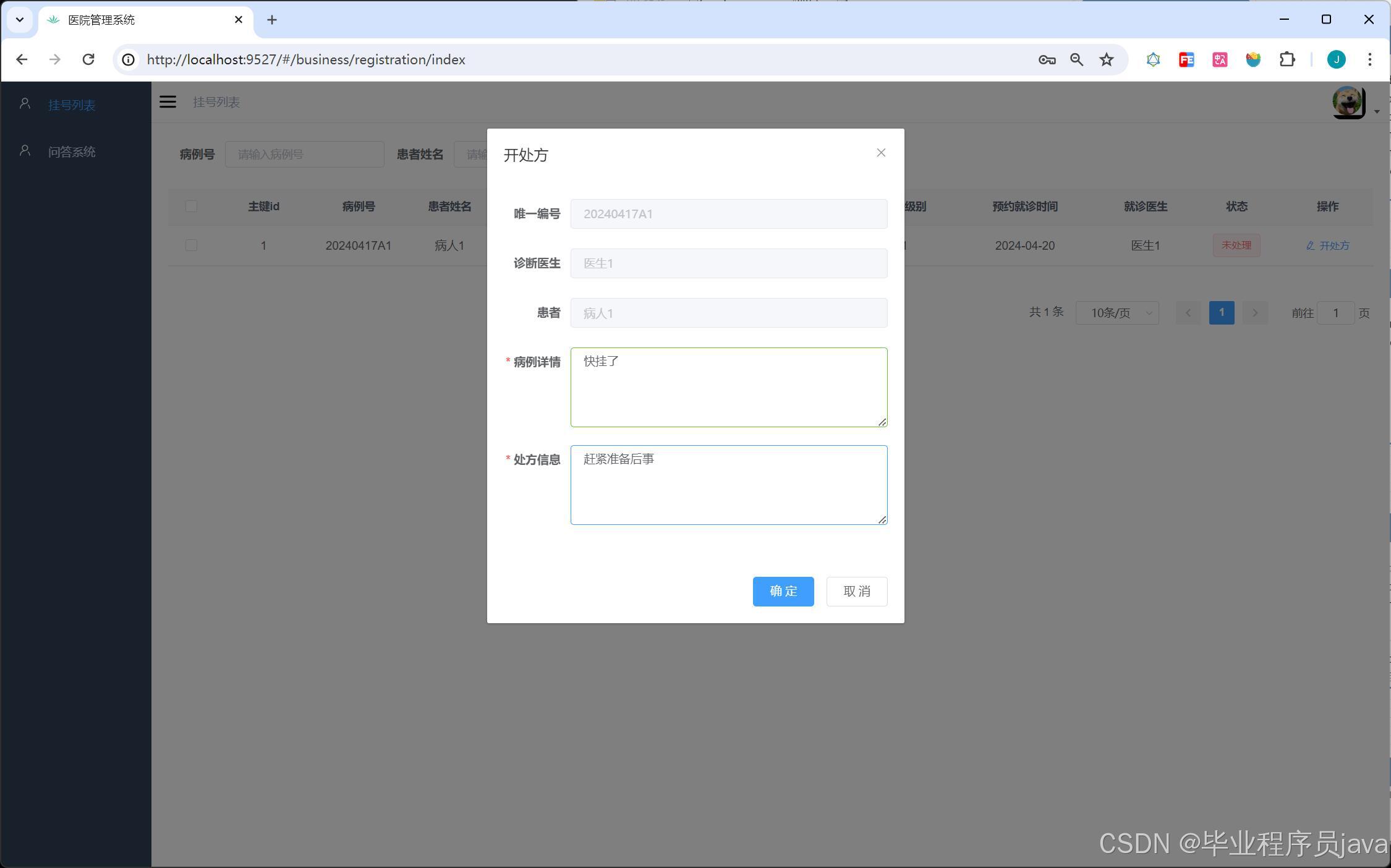Open the blue hexagon browser extension
This screenshot has height=868, width=1391.
[1153, 59]
